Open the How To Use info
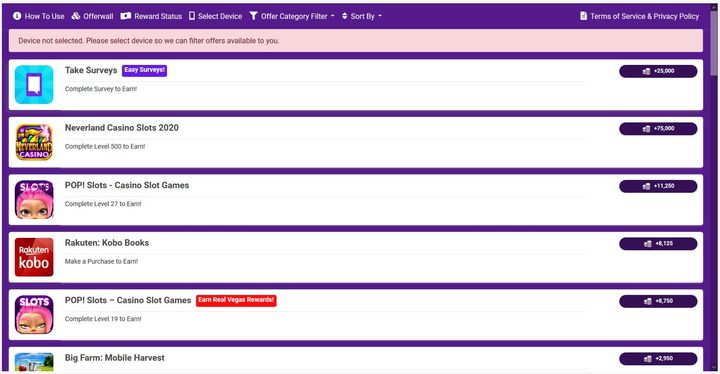The width and height of the screenshot is (720, 374). coord(39,16)
